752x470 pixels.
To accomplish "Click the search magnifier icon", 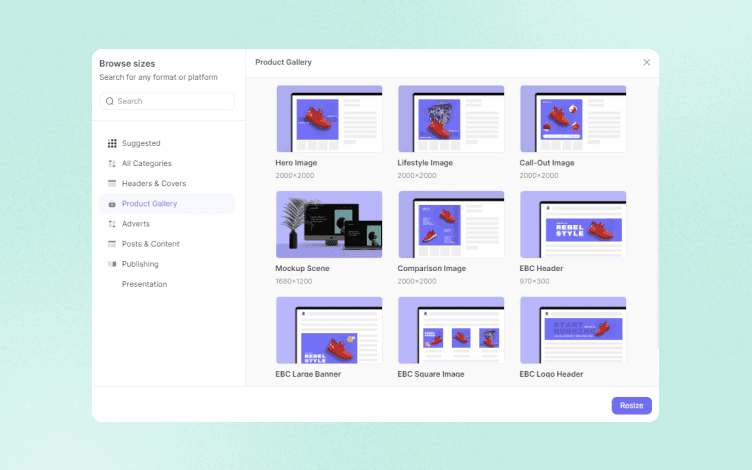I will tap(110, 101).
